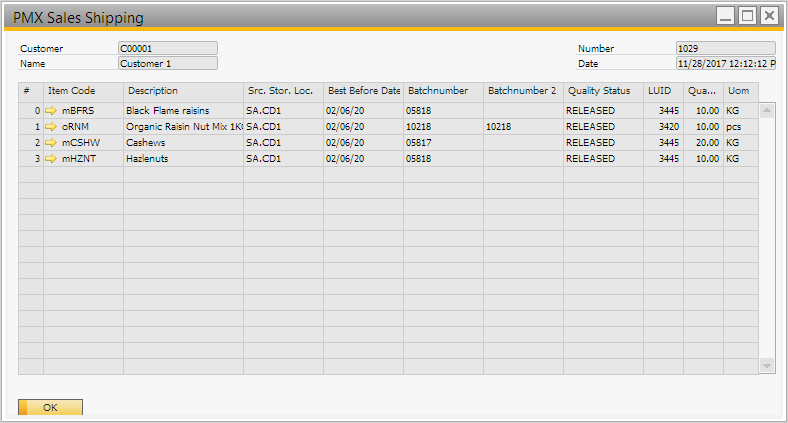Click the yellow arrow beside mCSHW
This screenshot has width=788, height=423.
[52, 143]
